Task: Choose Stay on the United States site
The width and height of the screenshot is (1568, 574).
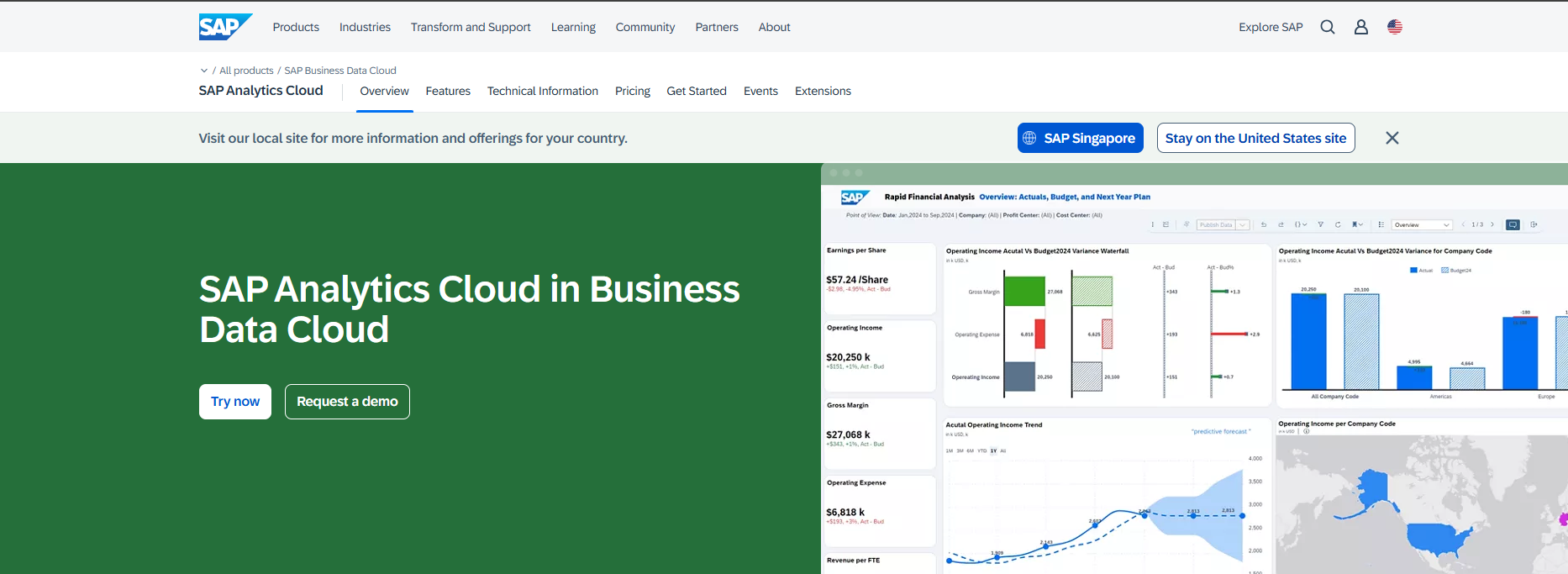Action: click(x=1255, y=138)
